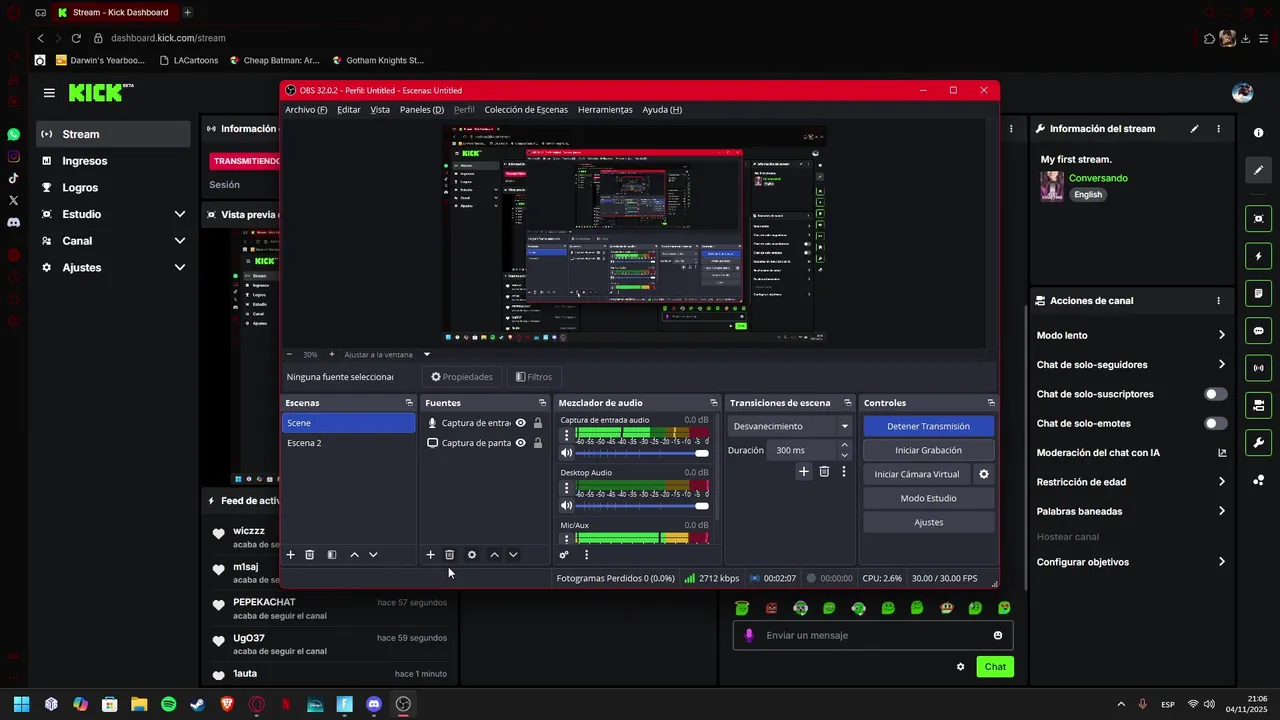Add a new source in the Fuentes panel

431,555
